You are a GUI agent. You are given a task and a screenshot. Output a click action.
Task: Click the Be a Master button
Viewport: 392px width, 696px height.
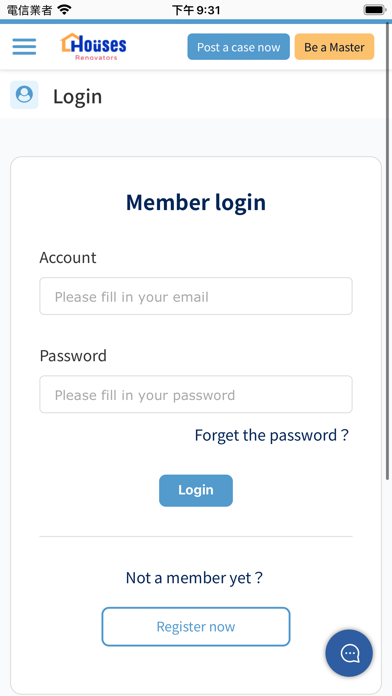[x=334, y=47]
